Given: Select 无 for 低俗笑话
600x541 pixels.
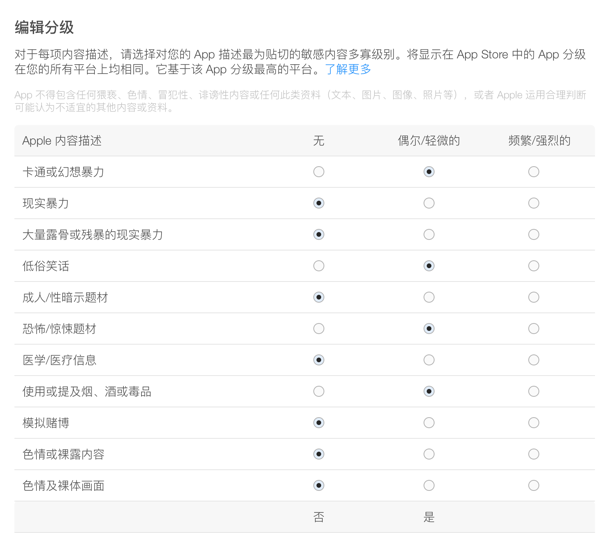Looking at the screenshot, I should tap(319, 266).
